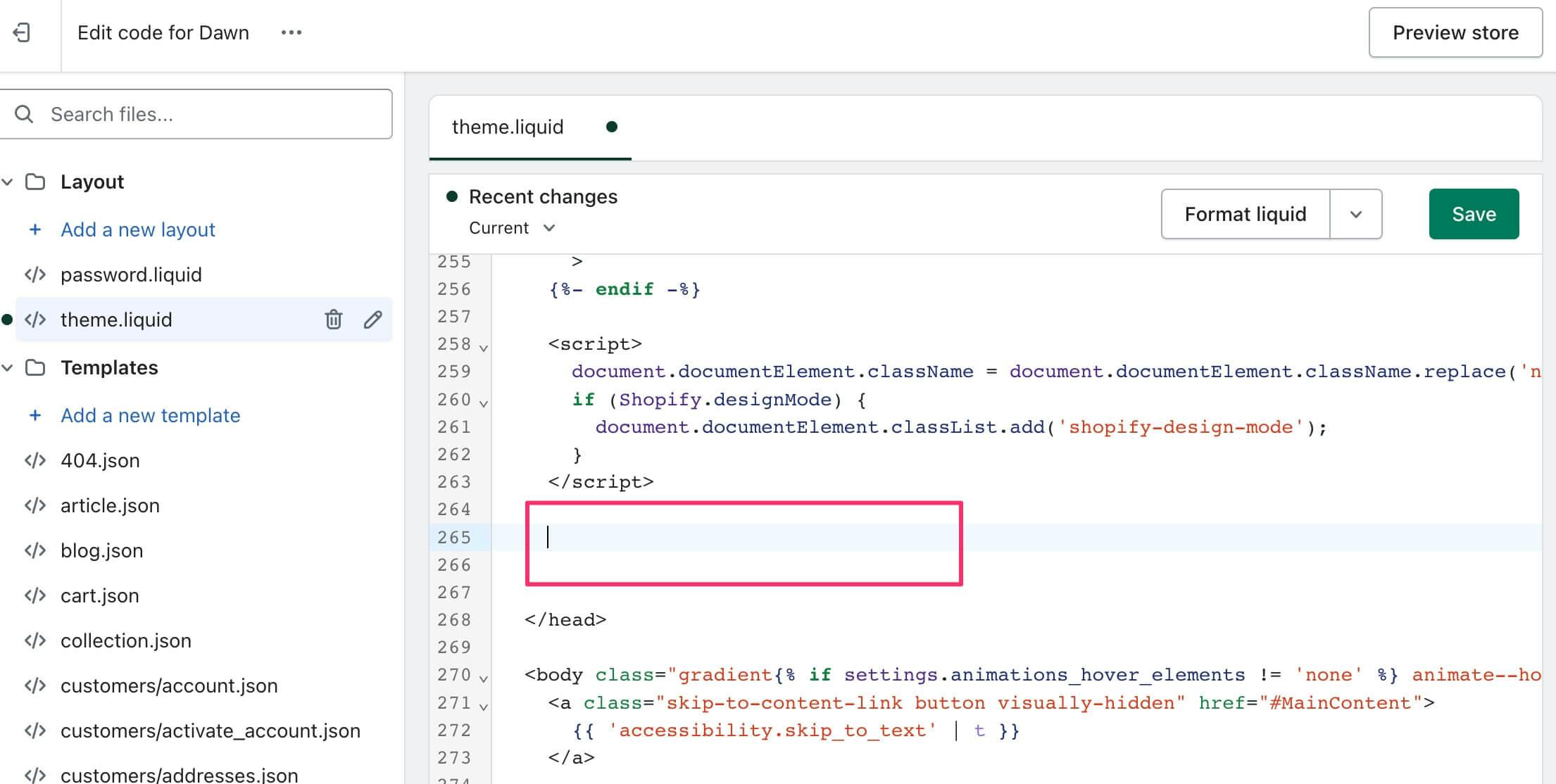
Task: Click the code icon next to collection.json
Action: [35, 640]
